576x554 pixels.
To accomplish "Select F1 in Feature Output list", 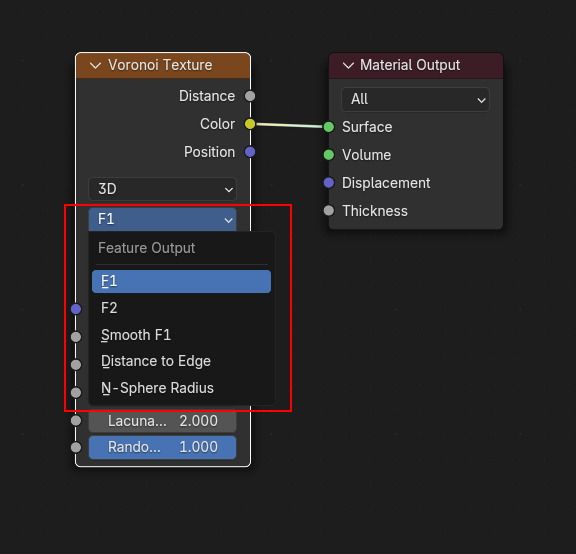I will [181, 281].
